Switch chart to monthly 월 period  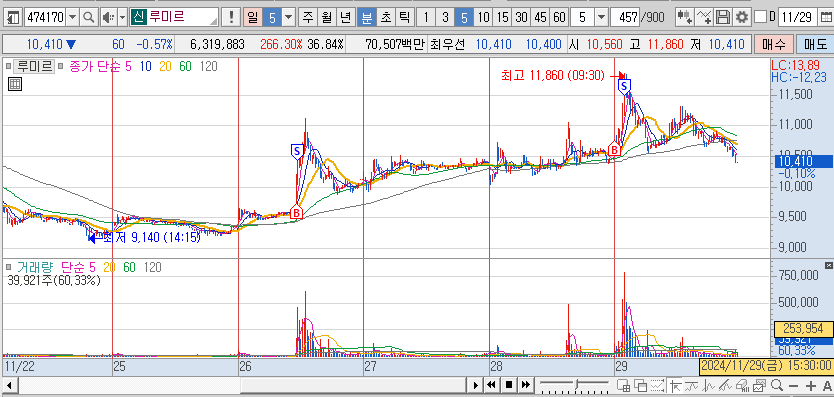tap(327, 18)
